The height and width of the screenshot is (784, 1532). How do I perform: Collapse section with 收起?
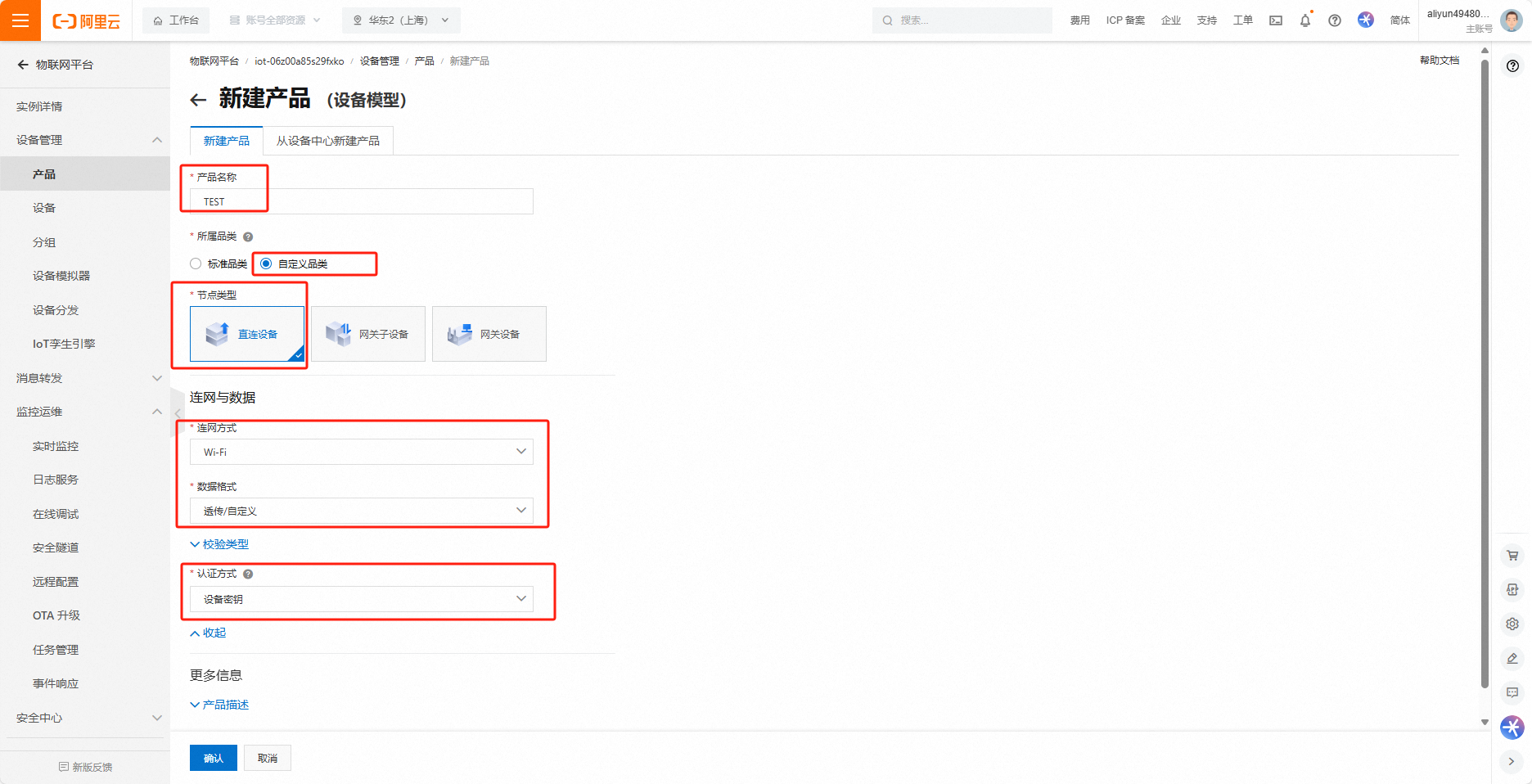208,633
